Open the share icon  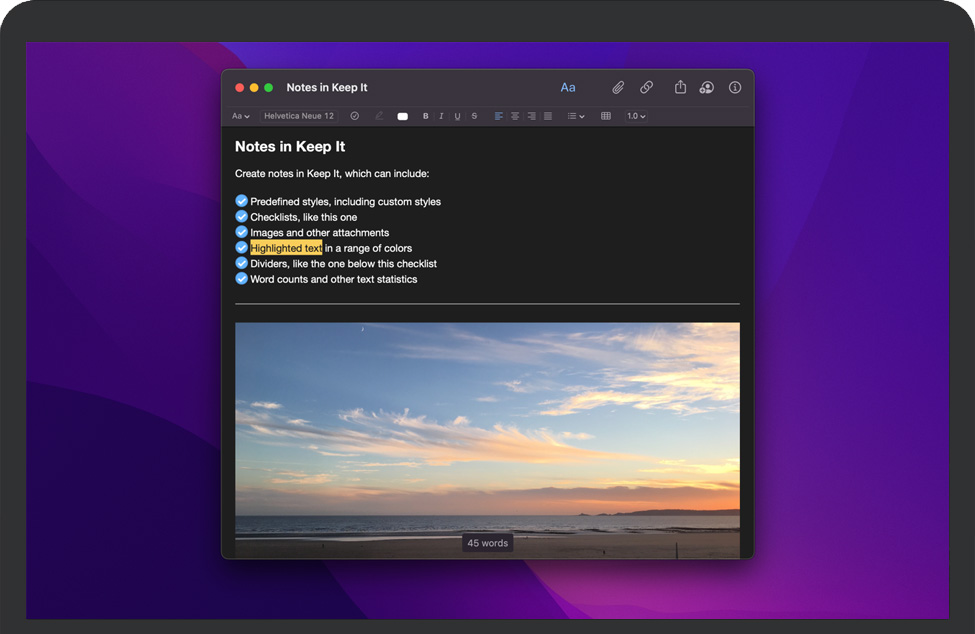click(680, 88)
